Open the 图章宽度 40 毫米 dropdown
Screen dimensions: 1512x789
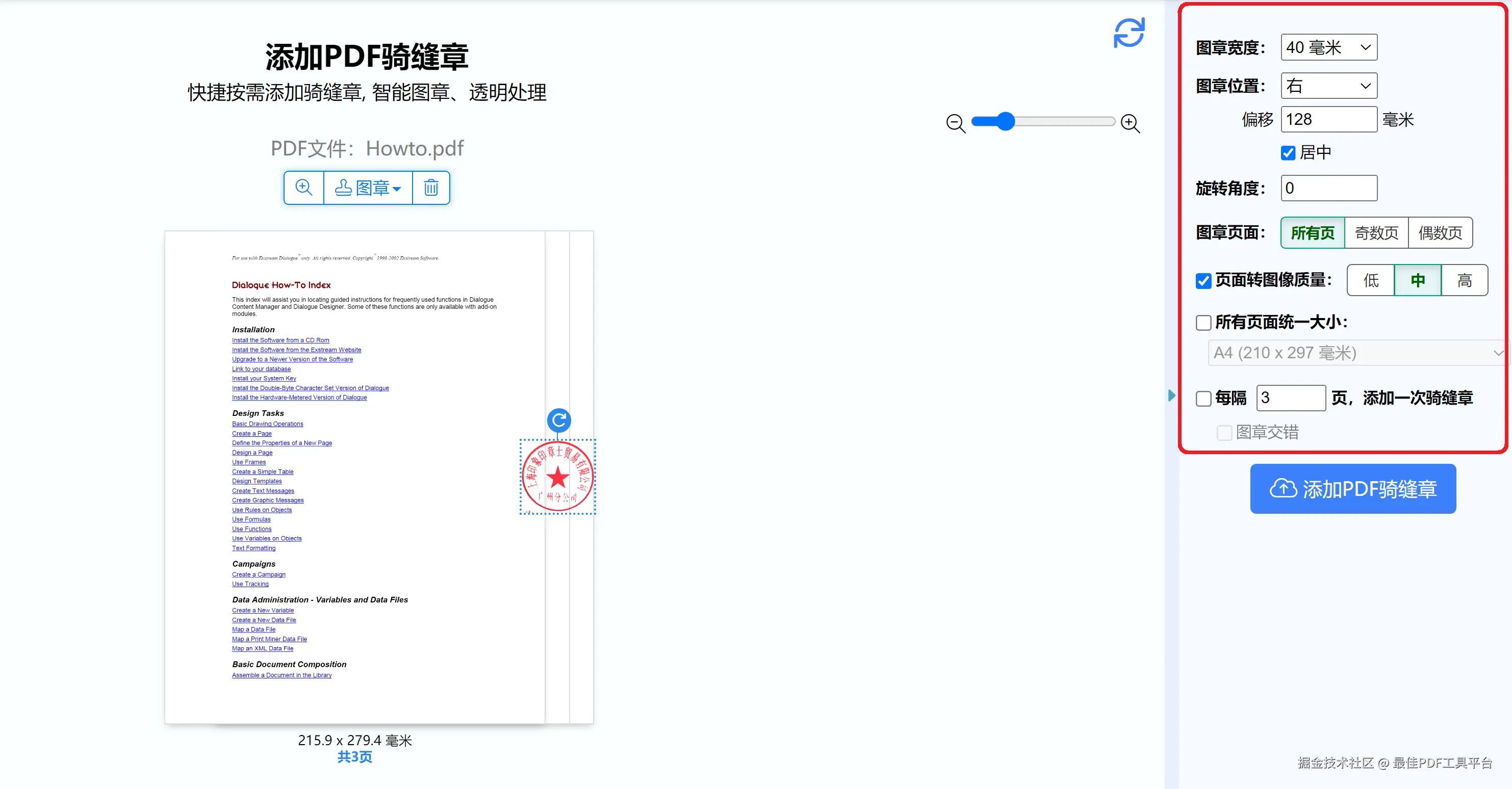[1328, 47]
